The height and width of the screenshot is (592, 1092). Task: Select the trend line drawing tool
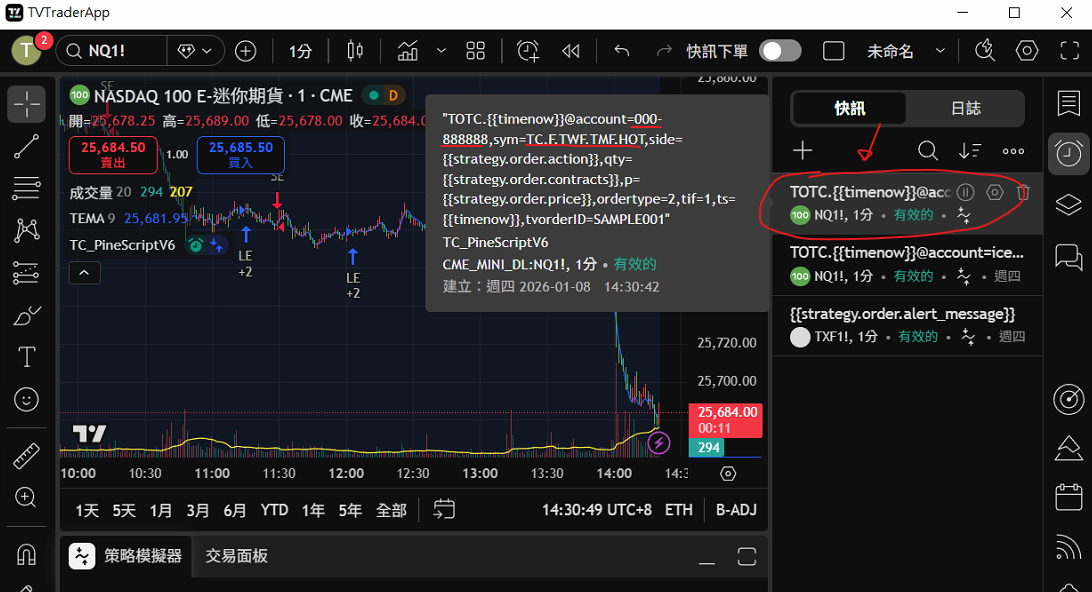[x=27, y=148]
